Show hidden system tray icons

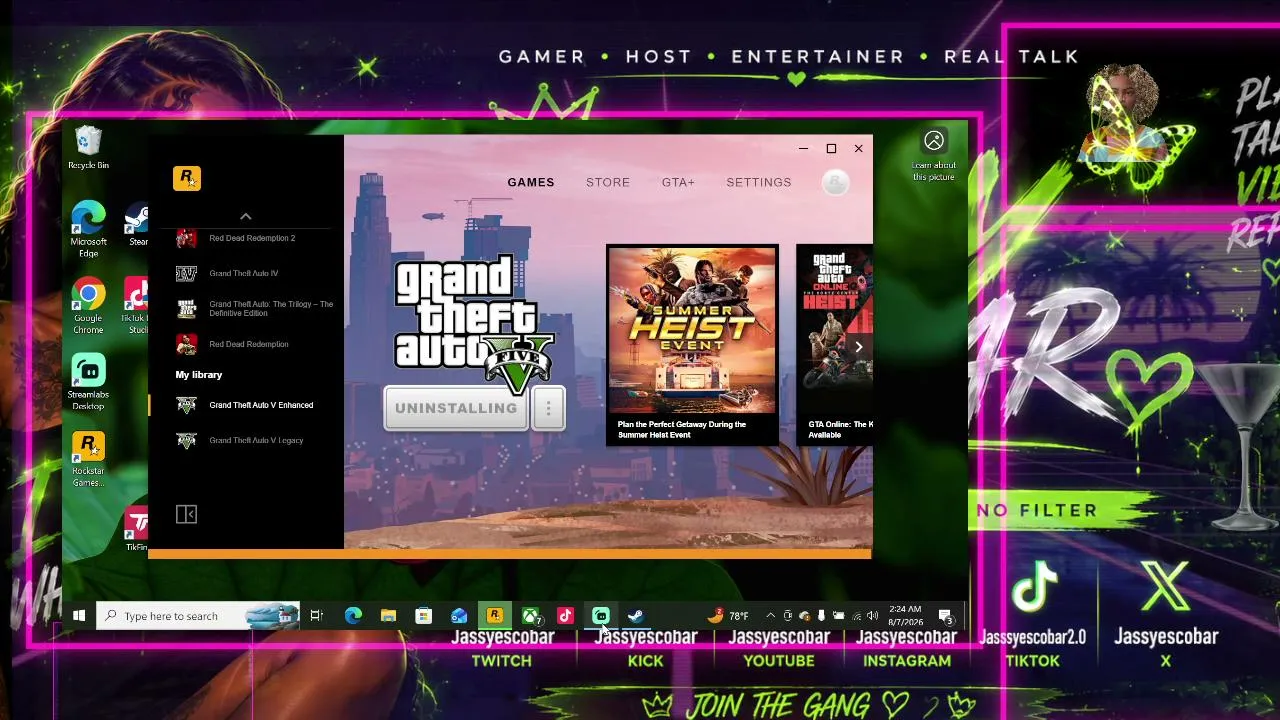coord(770,616)
